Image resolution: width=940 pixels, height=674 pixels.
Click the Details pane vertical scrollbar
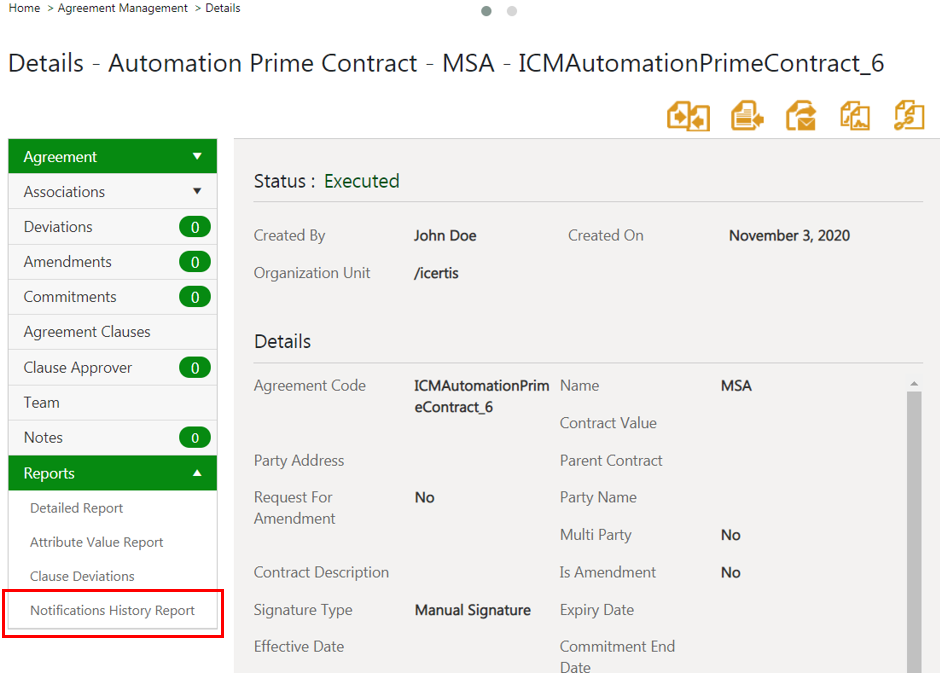coord(914,531)
